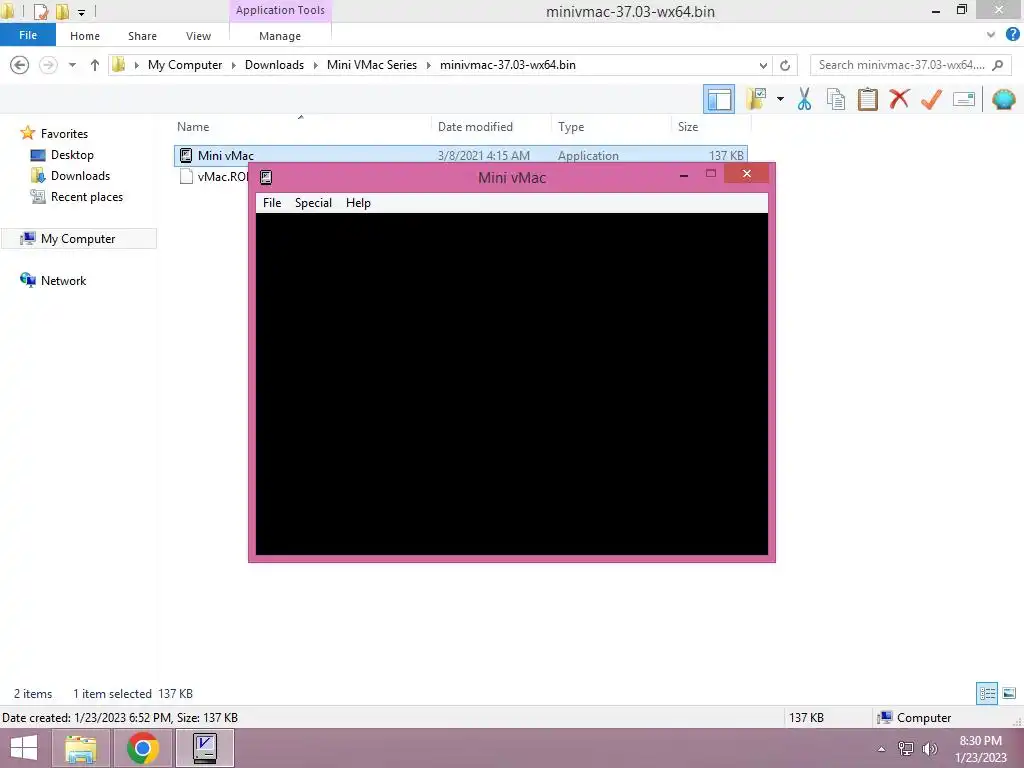Expand the arrow after Downloads breadcrumb
This screenshot has width=1024, height=768.
[315, 65]
